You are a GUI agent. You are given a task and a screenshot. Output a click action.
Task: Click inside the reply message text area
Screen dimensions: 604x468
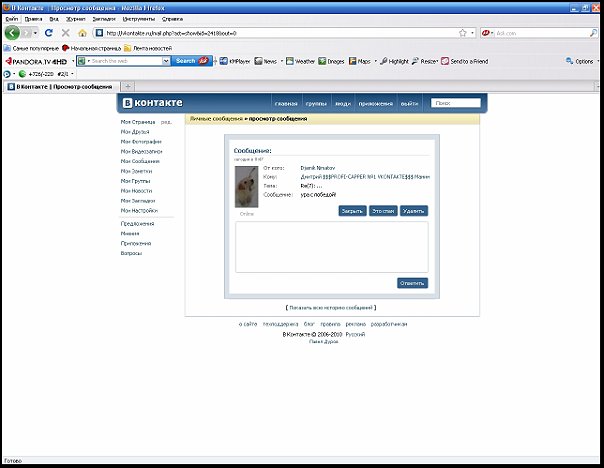(x=331, y=246)
